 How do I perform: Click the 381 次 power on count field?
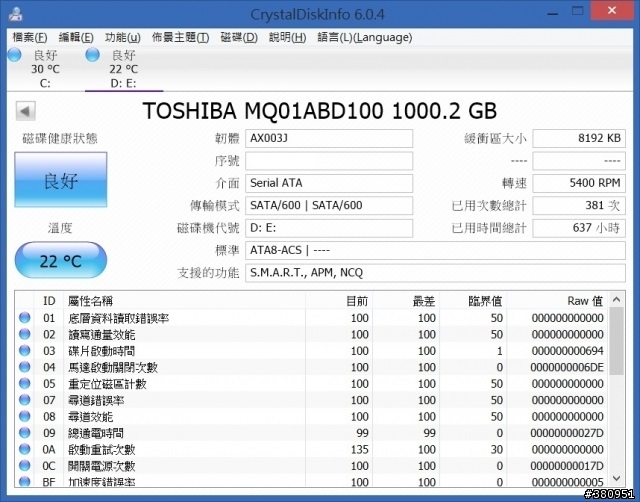point(579,205)
